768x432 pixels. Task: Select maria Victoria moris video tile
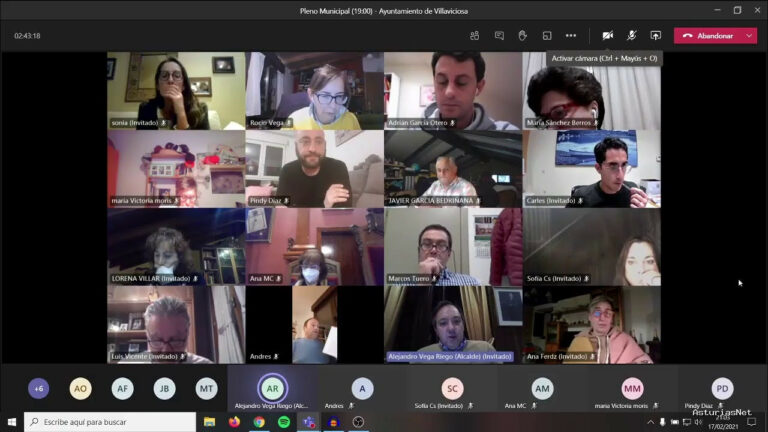point(176,168)
